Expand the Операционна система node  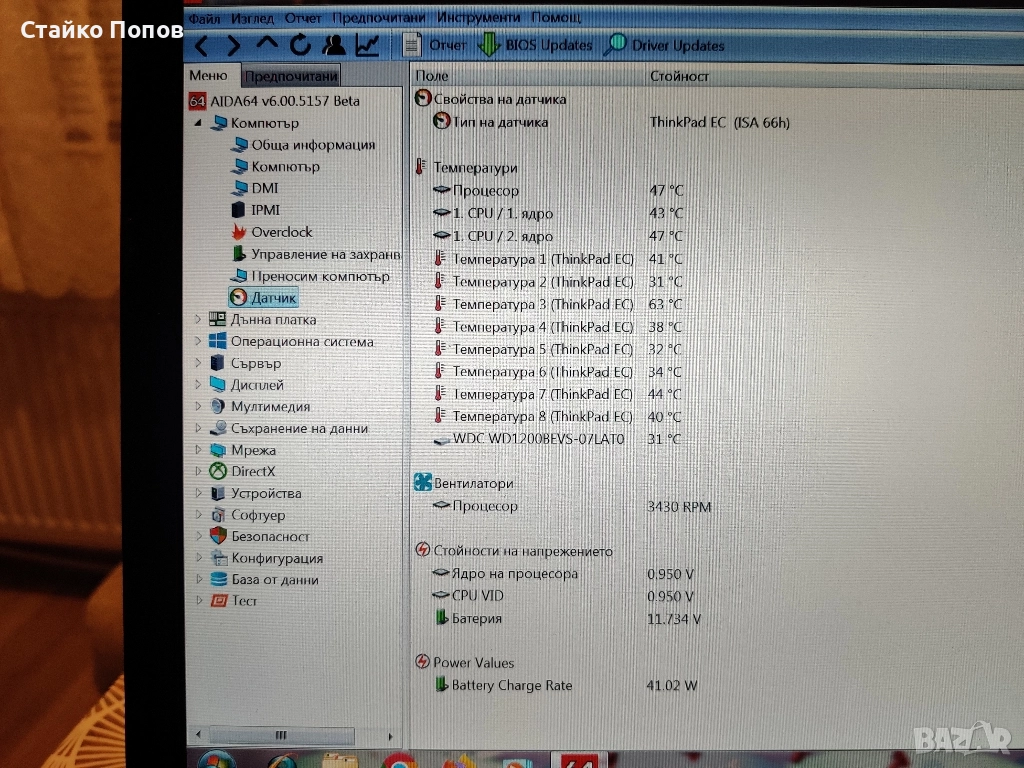coord(197,342)
